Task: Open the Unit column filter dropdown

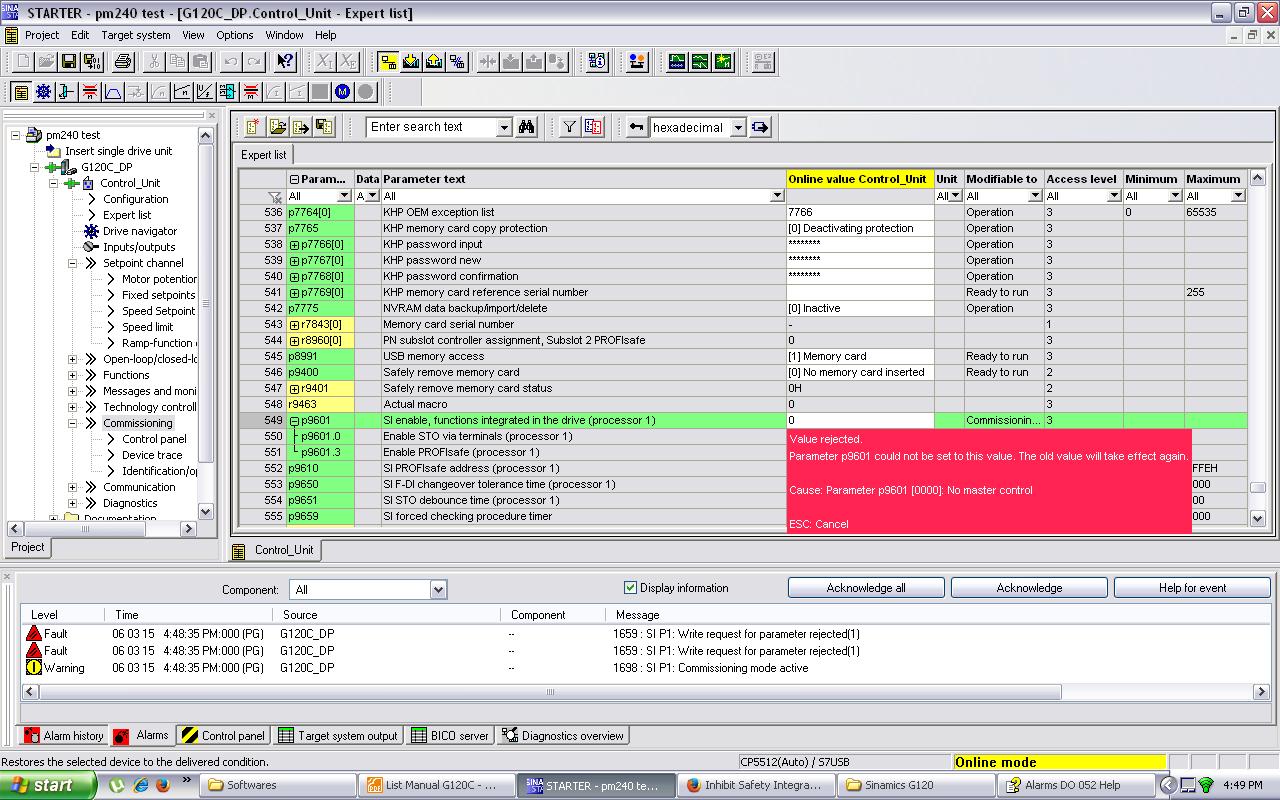Action: (955, 196)
